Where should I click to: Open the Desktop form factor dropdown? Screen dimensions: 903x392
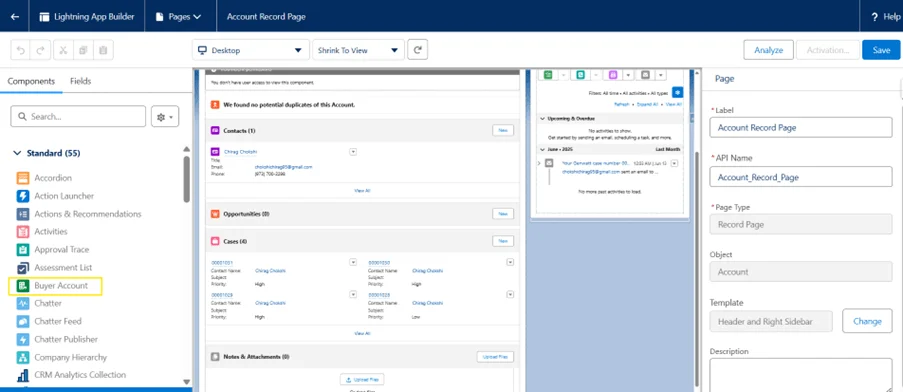(250, 50)
